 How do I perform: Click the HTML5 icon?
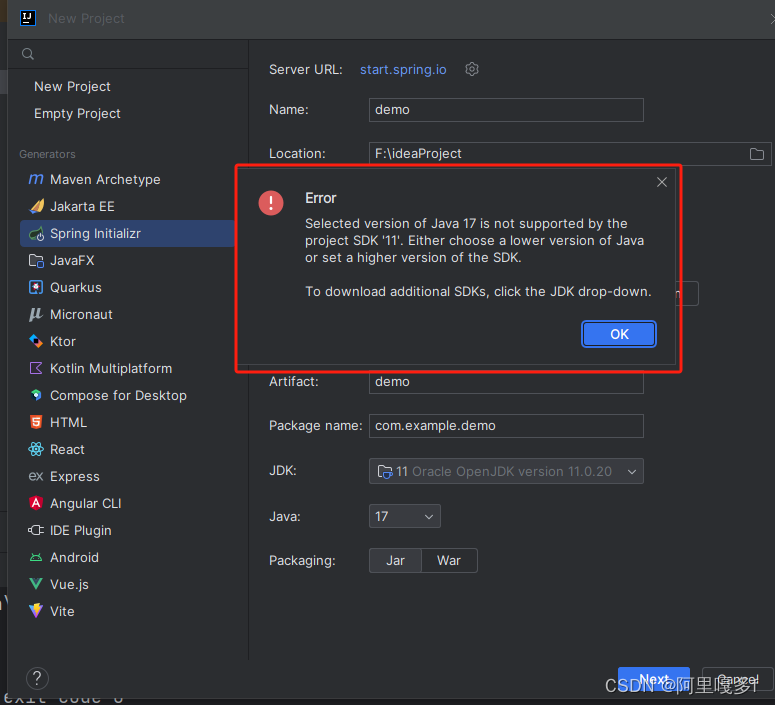(36, 422)
